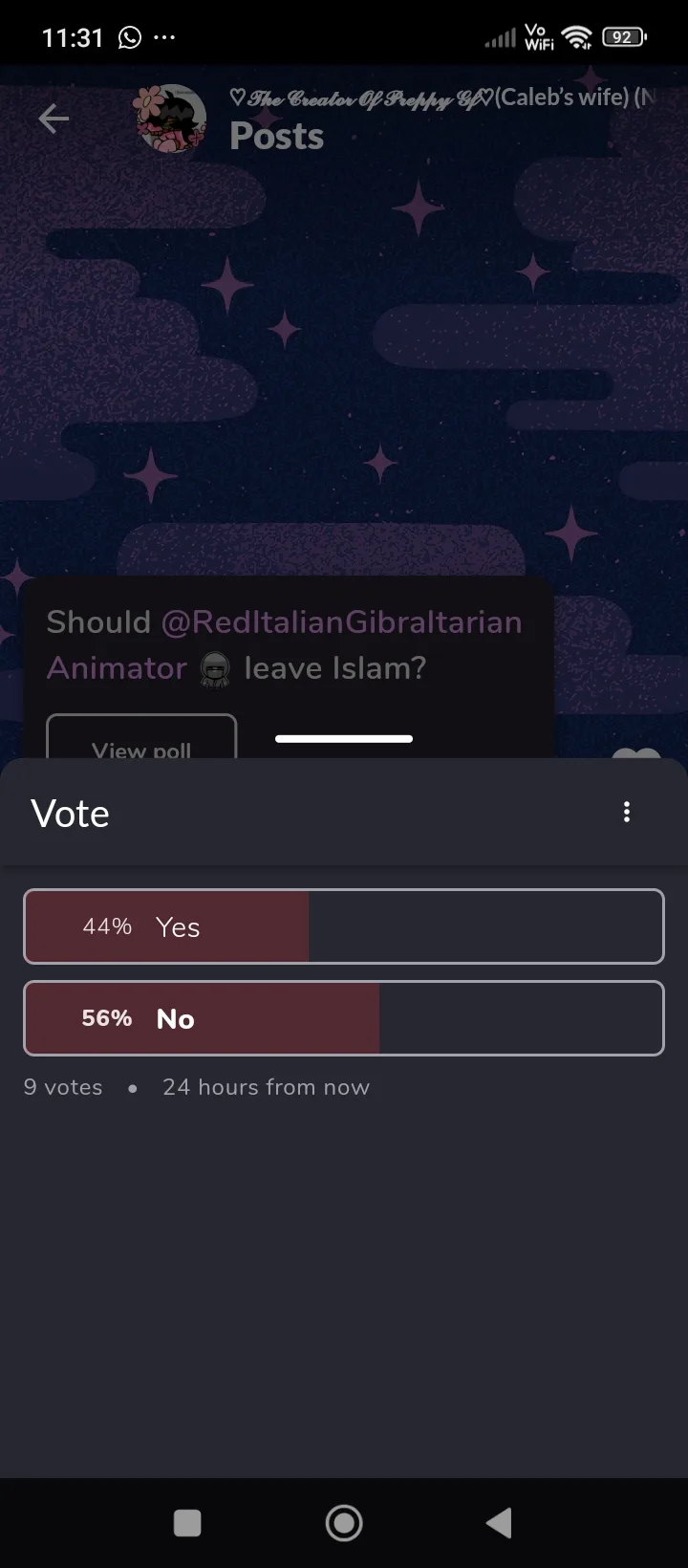
Task: Tap the battery status indicator
Action: [x=624, y=38]
